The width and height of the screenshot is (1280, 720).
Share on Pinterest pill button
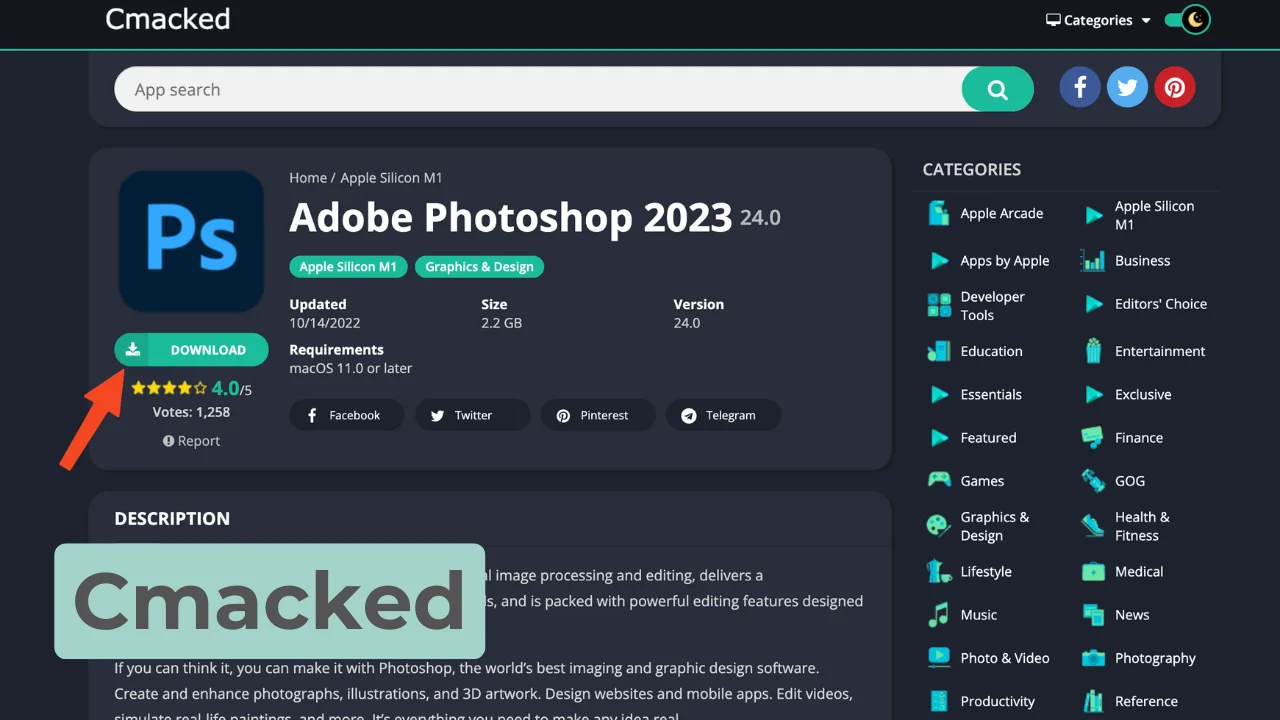(x=598, y=415)
